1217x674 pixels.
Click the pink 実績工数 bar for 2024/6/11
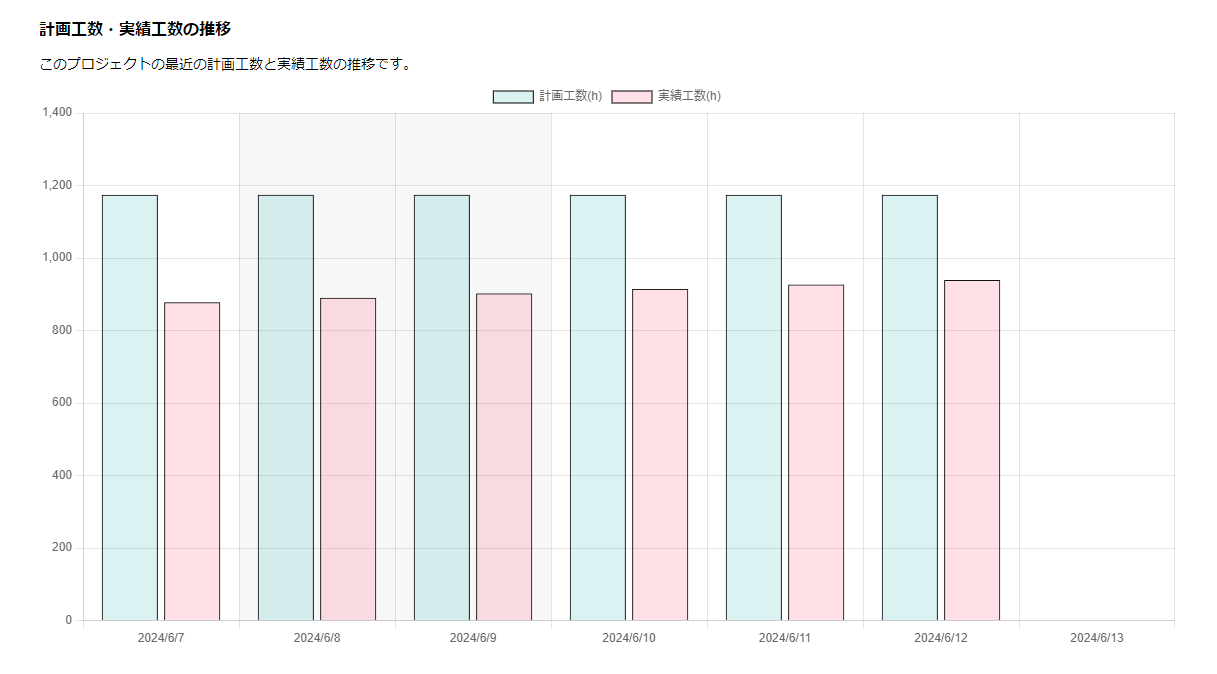pos(816,453)
